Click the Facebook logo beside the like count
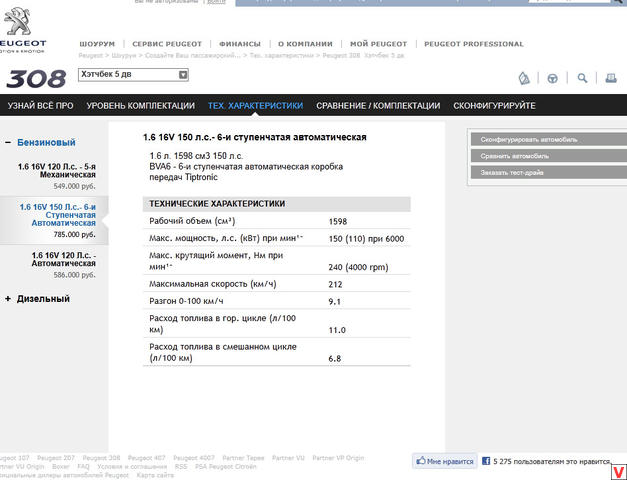The height and width of the screenshot is (480, 627). tap(486, 461)
